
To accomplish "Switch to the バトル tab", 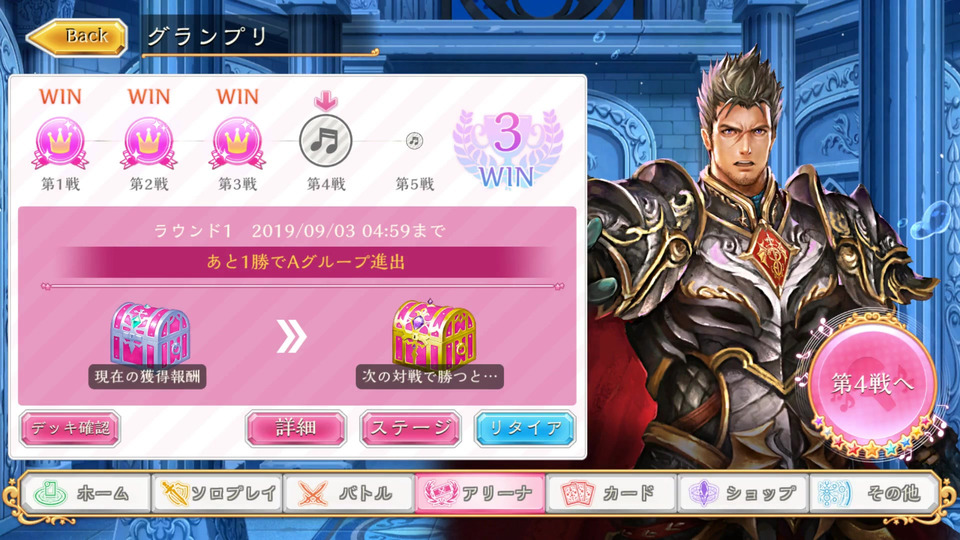I will click(x=349, y=493).
